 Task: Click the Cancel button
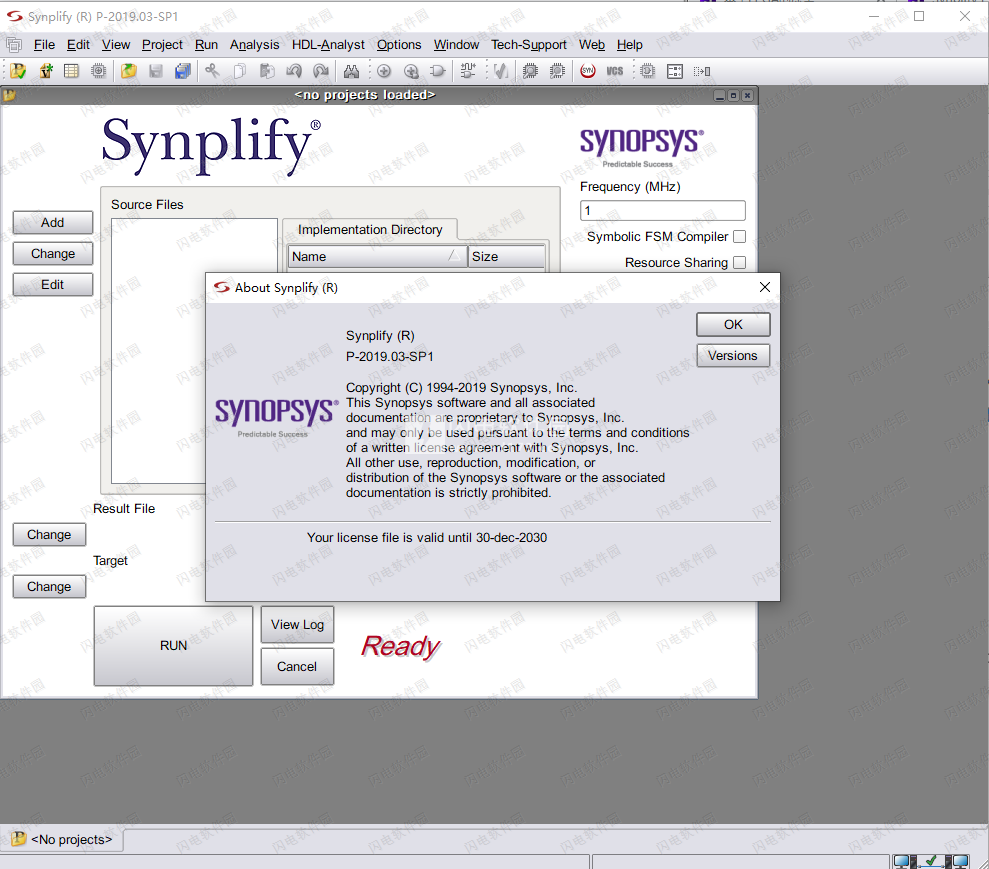point(297,667)
